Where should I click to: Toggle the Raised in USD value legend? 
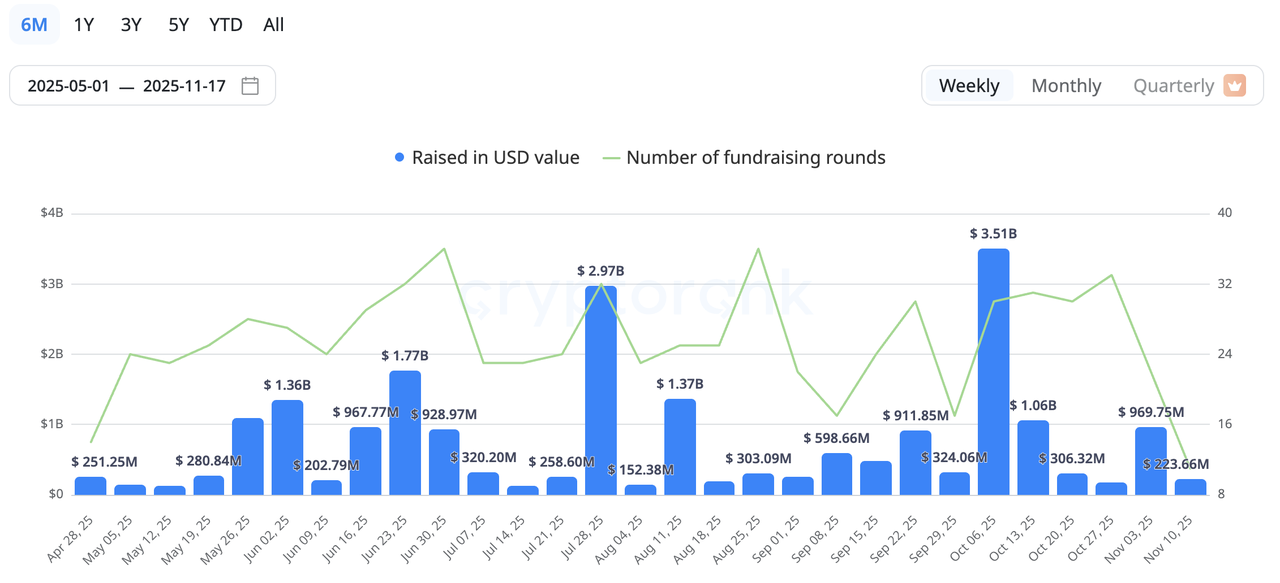[487, 157]
